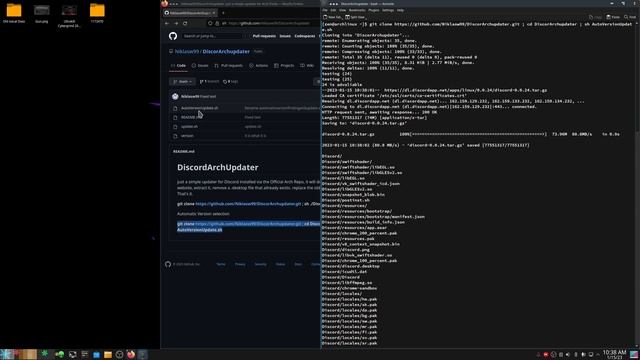Image resolution: width=640 pixels, height=360 pixels.
Task: Select the Actions repository tab
Action: coord(259,65)
